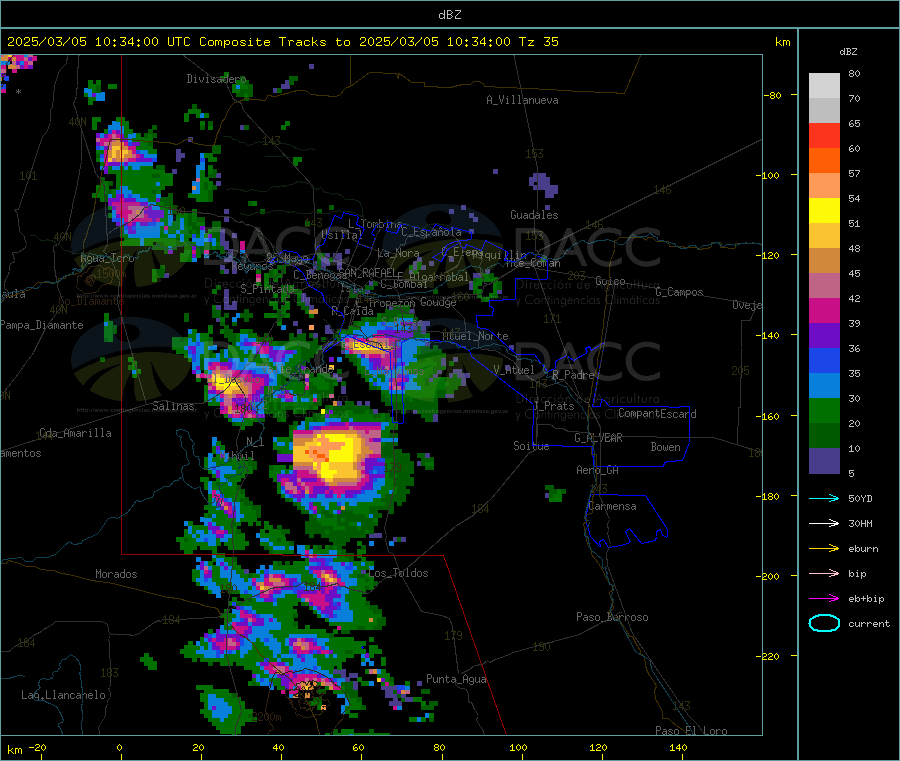Click the 'Morados' place label
Screen dimensions: 900x761
[116, 574]
